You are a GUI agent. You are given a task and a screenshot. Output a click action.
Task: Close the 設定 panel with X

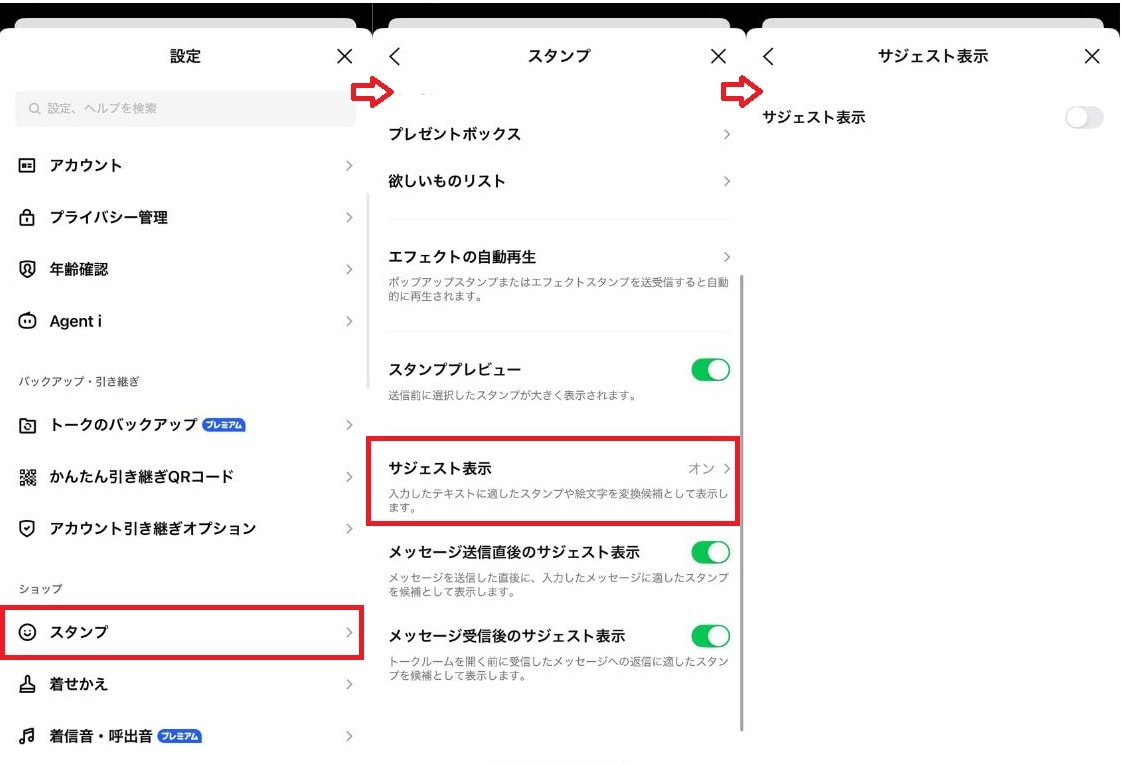[345, 56]
